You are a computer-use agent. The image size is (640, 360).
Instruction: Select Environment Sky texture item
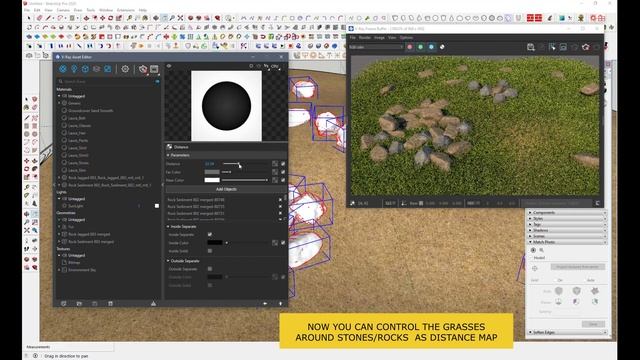point(82,270)
